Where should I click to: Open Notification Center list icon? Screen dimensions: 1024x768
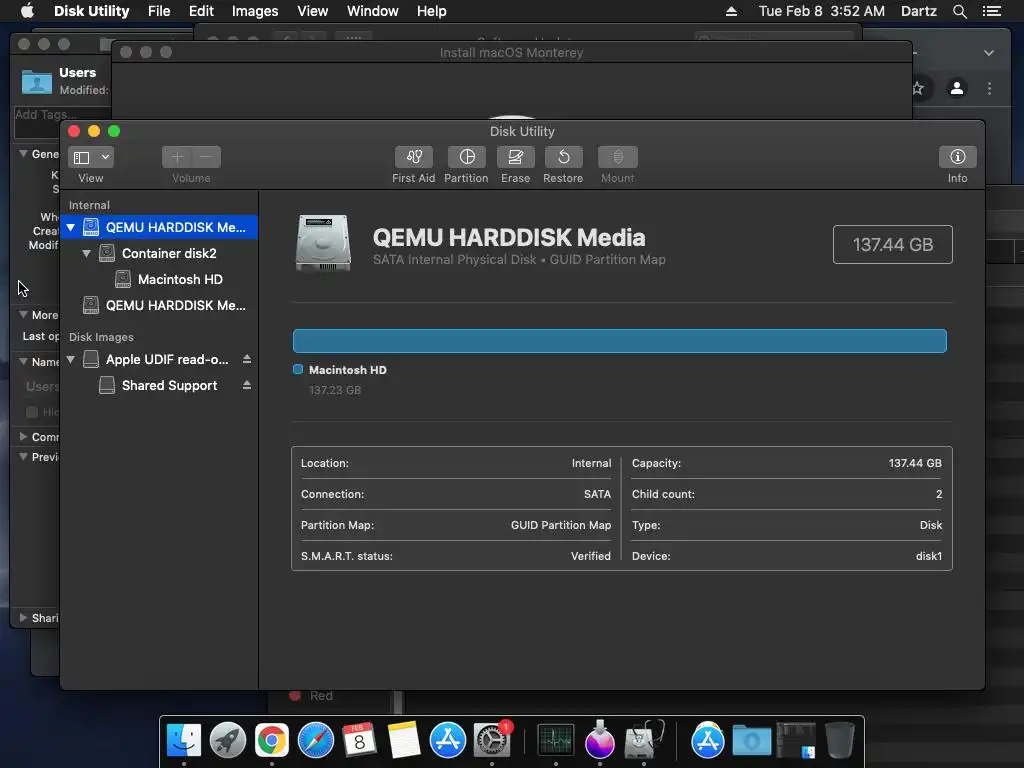pos(991,11)
